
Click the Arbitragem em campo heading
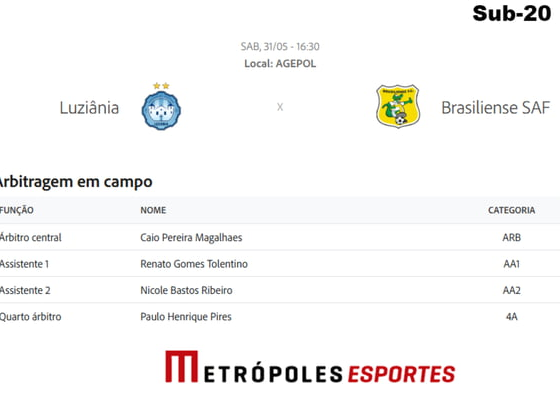click(75, 182)
